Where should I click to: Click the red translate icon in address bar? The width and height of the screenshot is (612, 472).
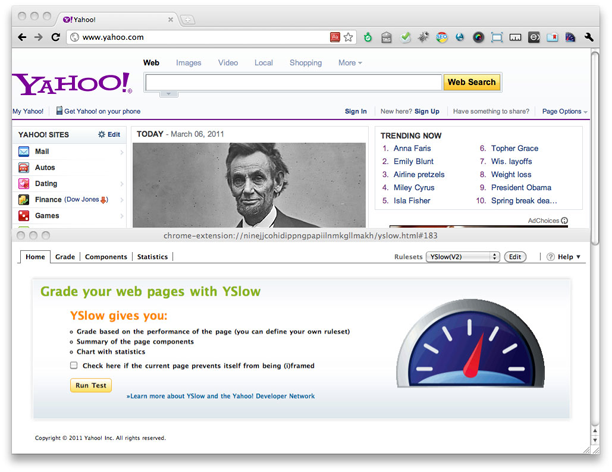334,37
